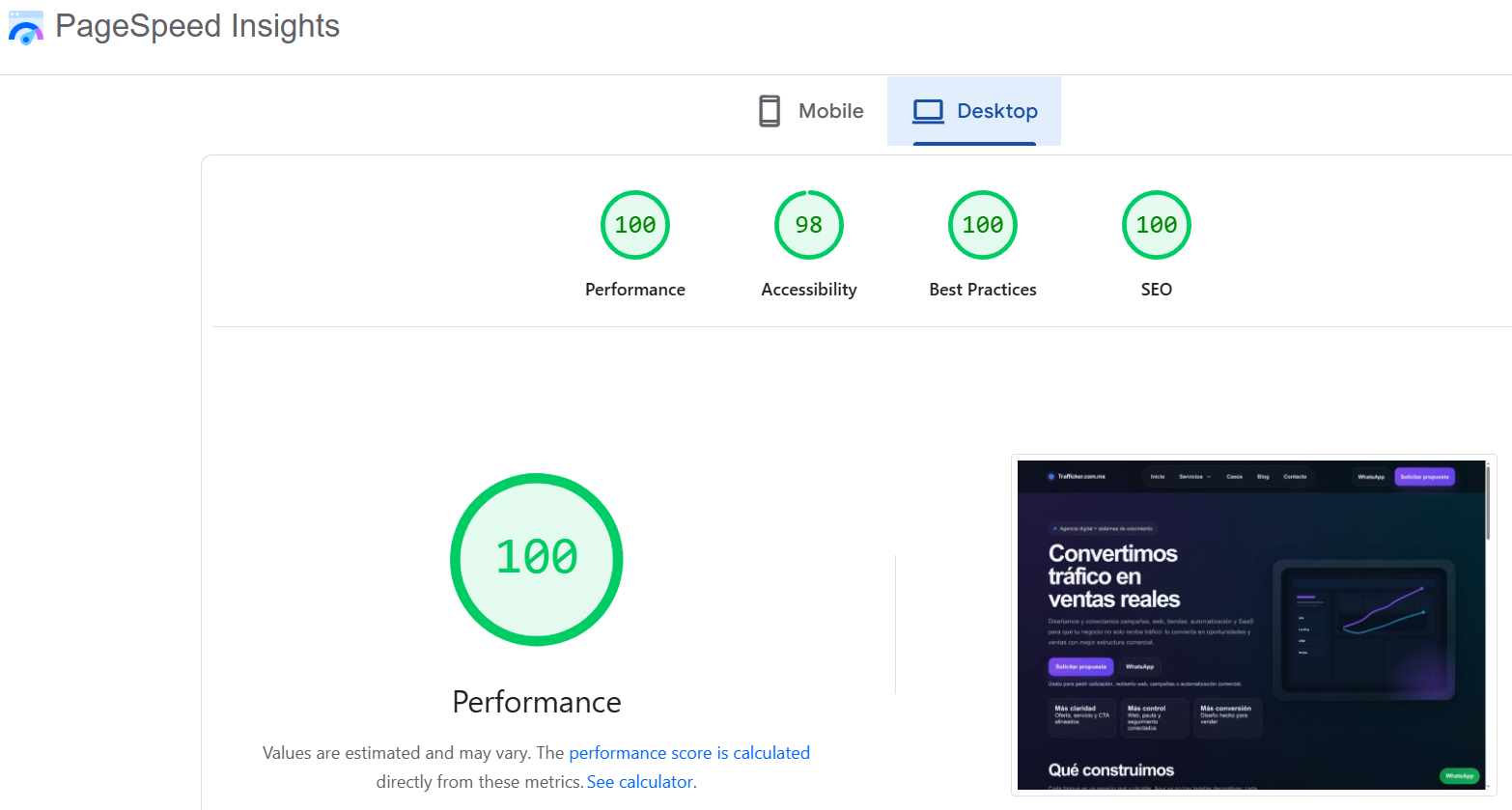Viewport: 1512px width, 810px height.
Task: Click the mobile phone icon
Action: tap(769, 110)
